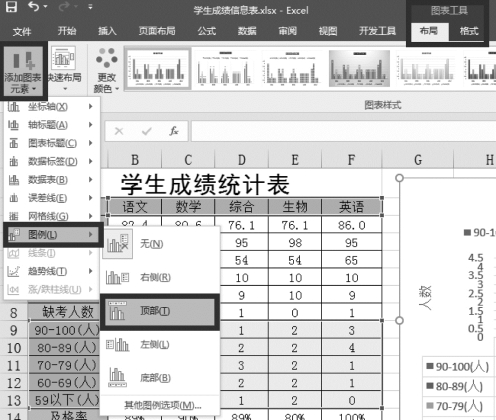
Task: Switch to Format (格式) chart tools tab
Action: [468, 31]
